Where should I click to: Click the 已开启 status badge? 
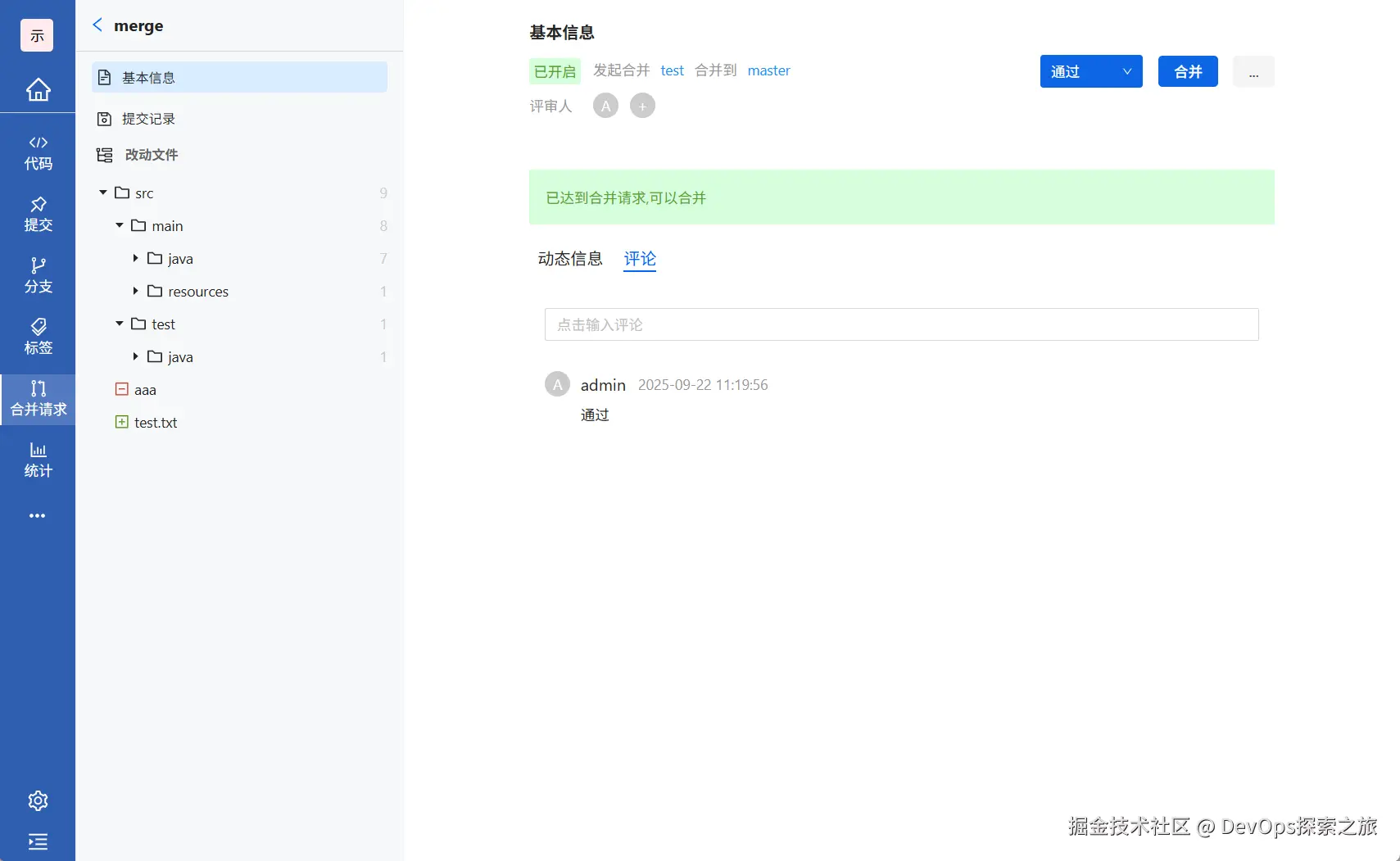pyautogui.click(x=555, y=71)
